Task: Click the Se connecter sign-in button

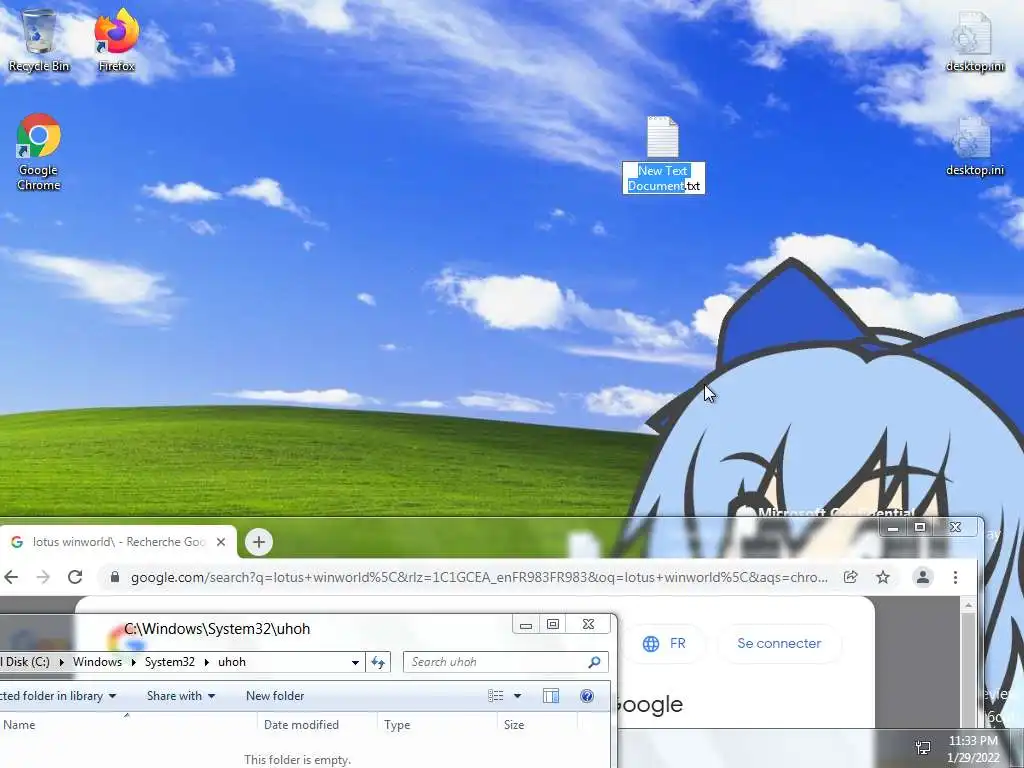Action: coord(779,643)
